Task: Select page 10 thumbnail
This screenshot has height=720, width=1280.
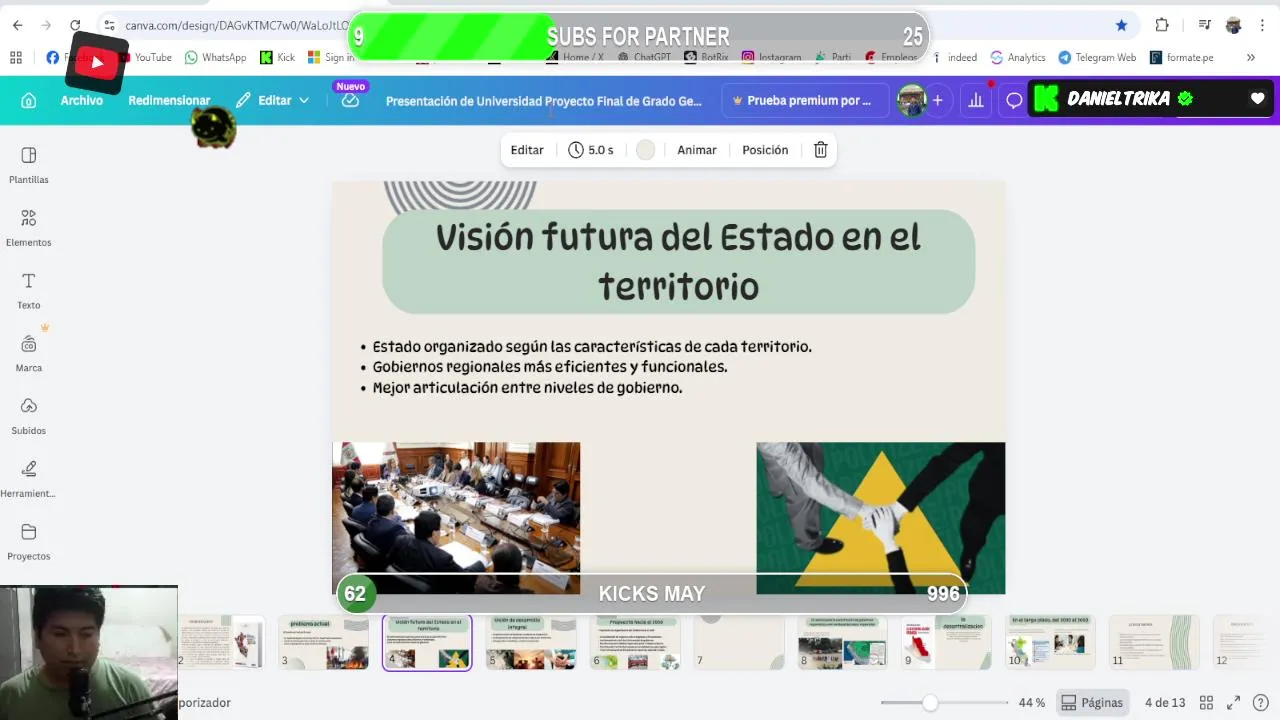Action: 1051,642
